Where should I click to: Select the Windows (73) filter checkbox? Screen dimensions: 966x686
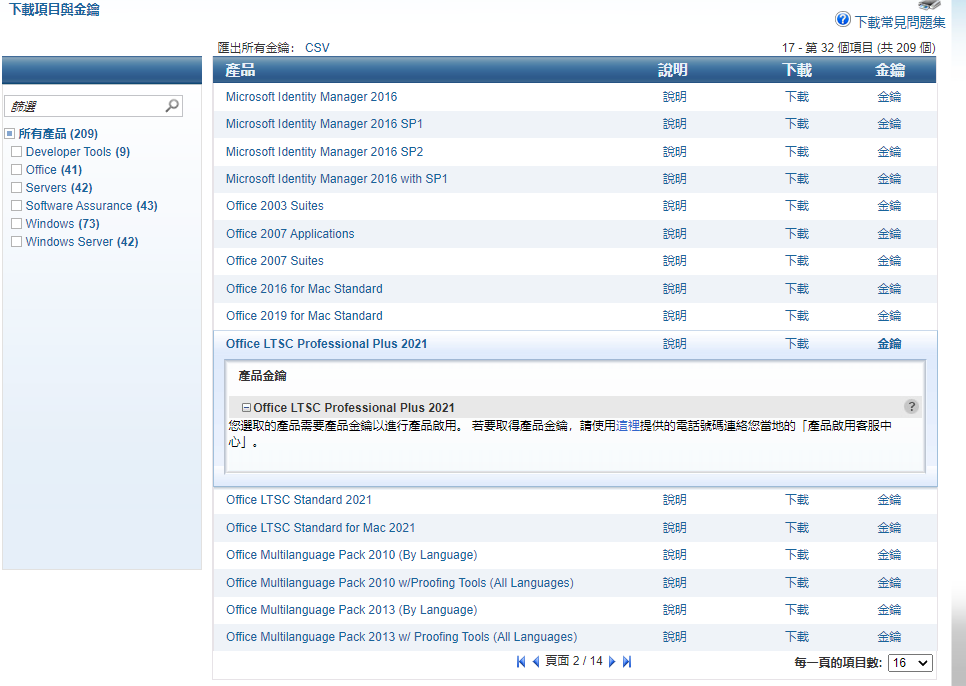17,223
